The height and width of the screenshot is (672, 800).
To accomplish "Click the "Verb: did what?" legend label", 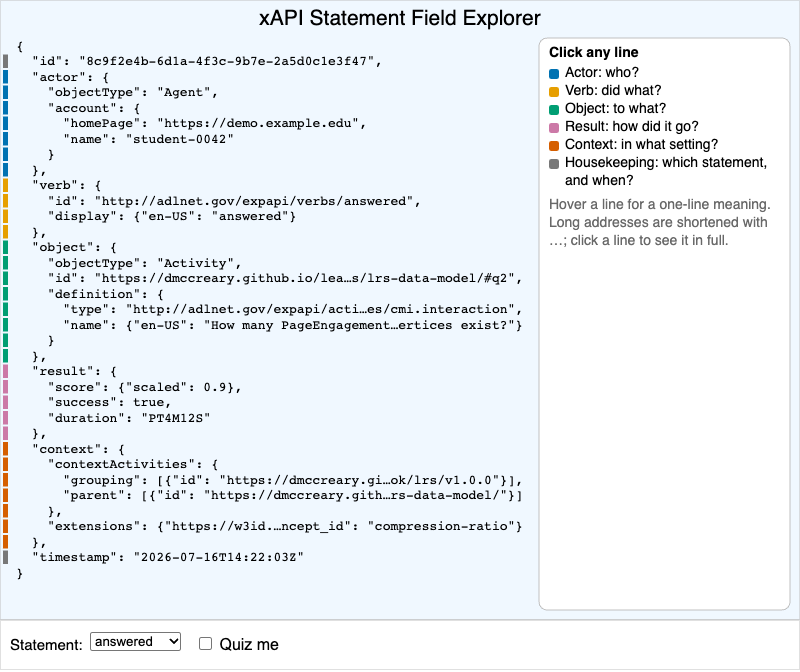I will 613,90.
